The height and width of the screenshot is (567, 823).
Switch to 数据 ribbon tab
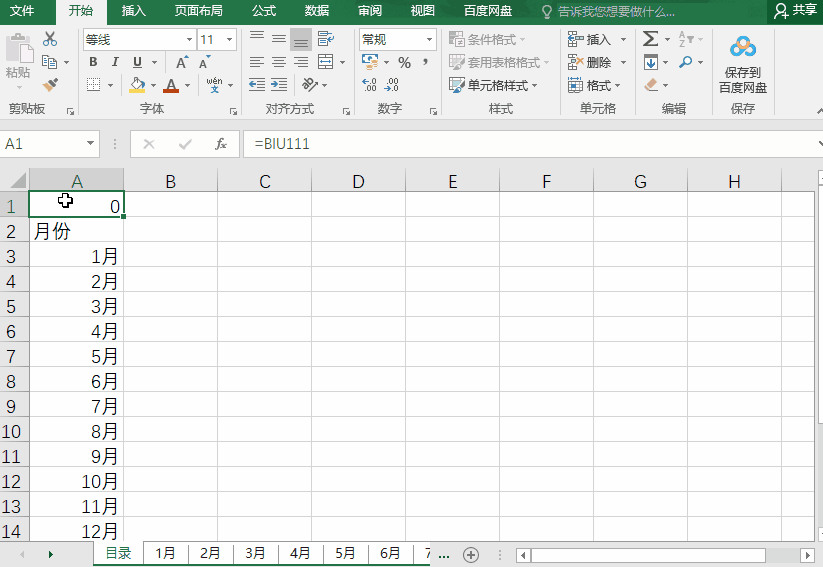[x=316, y=10]
